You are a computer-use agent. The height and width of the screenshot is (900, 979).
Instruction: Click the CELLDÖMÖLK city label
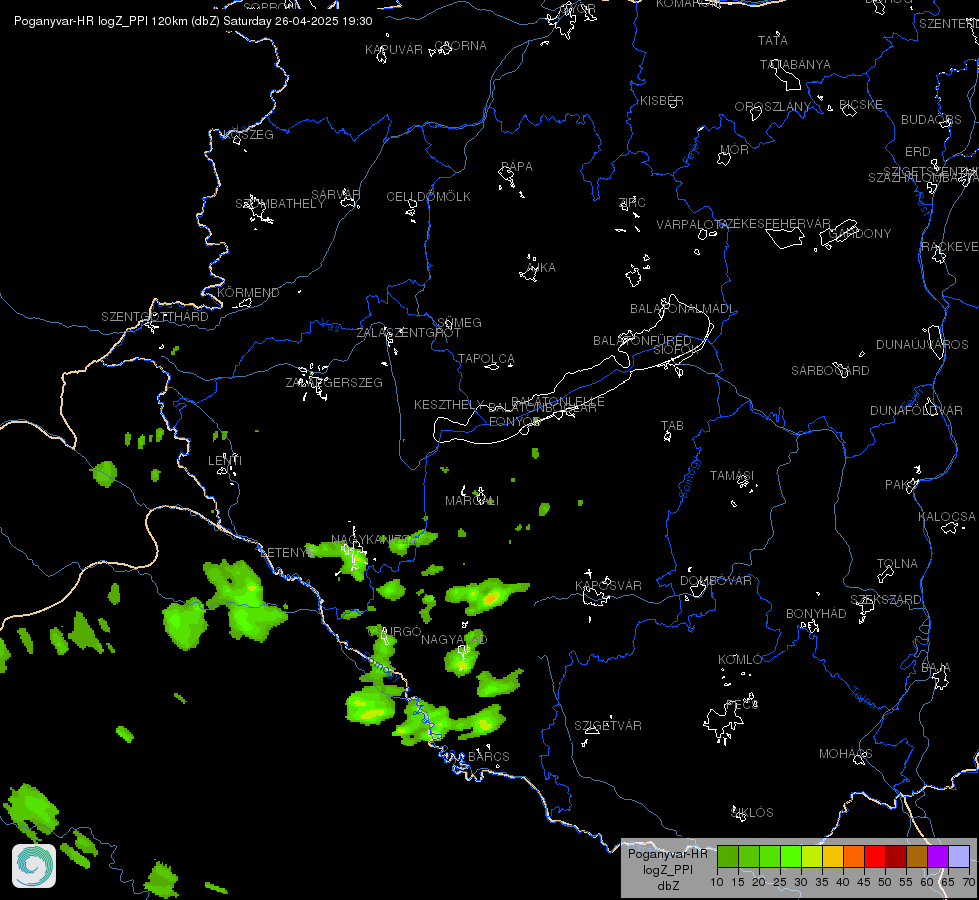pyautogui.click(x=428, y=197)
